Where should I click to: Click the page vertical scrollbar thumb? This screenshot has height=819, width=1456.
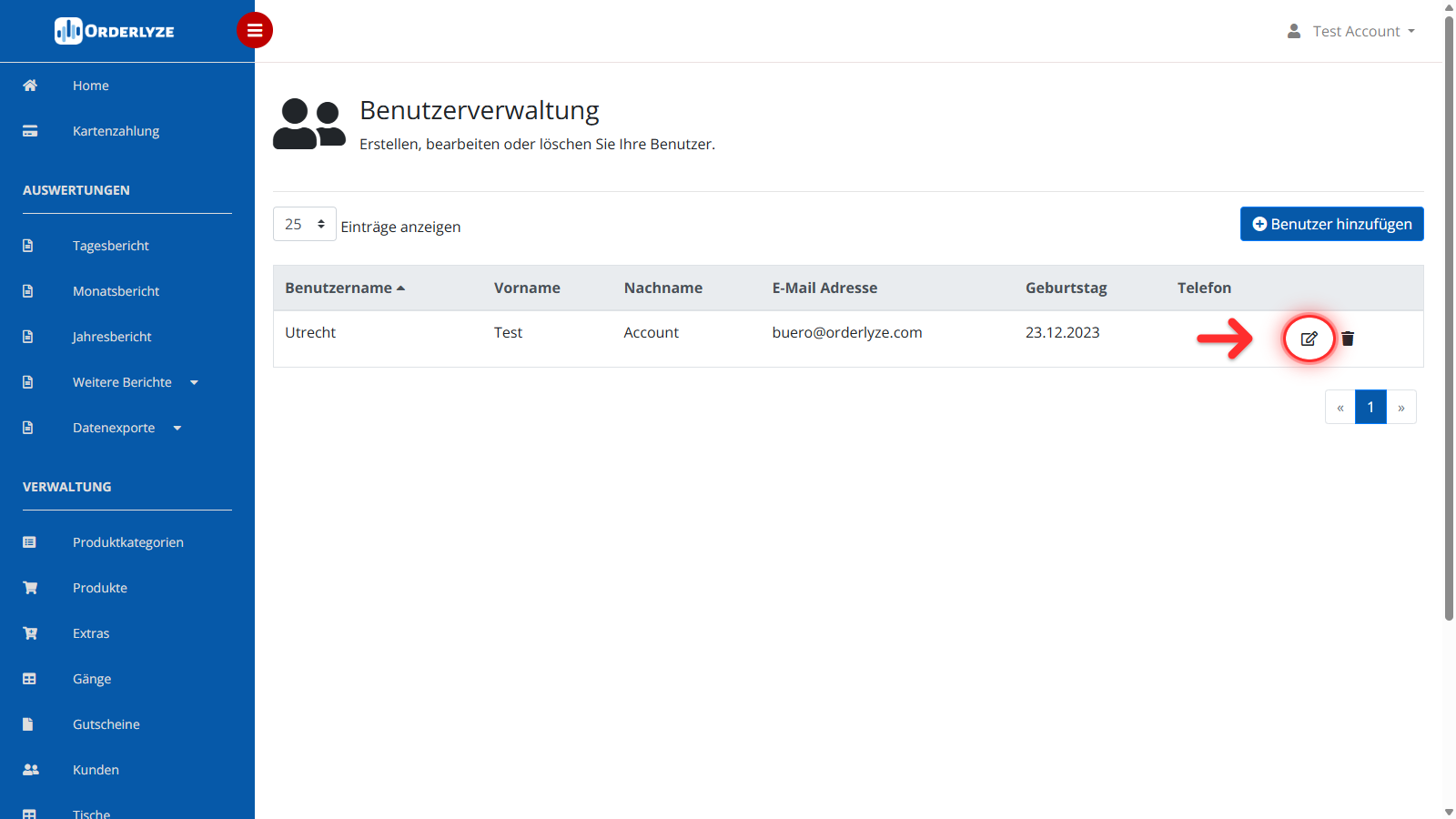click(1449, 318)
